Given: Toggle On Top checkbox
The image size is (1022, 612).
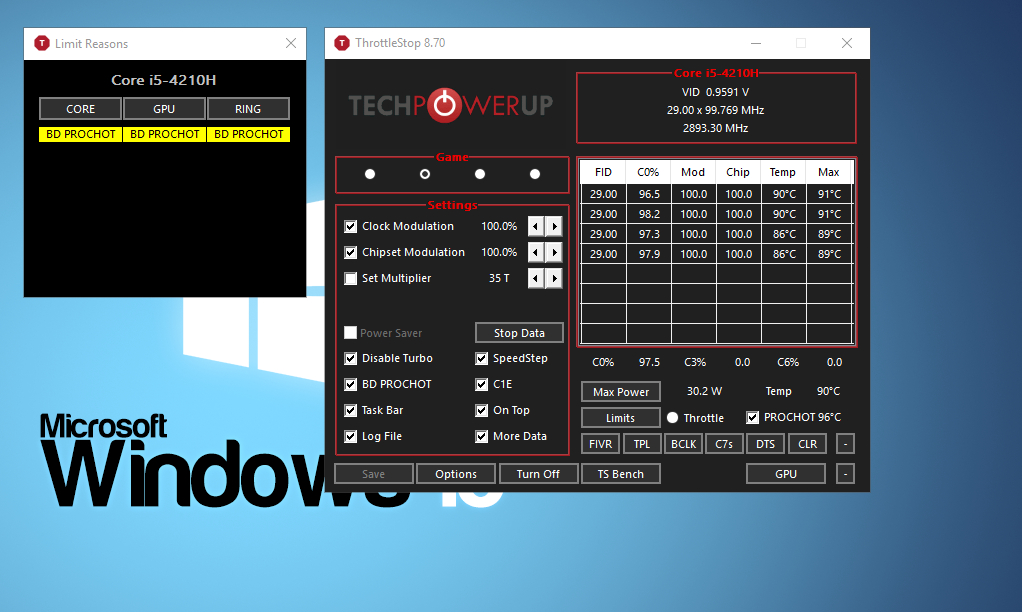Looking at the screenshot, I should pos(482,411).
